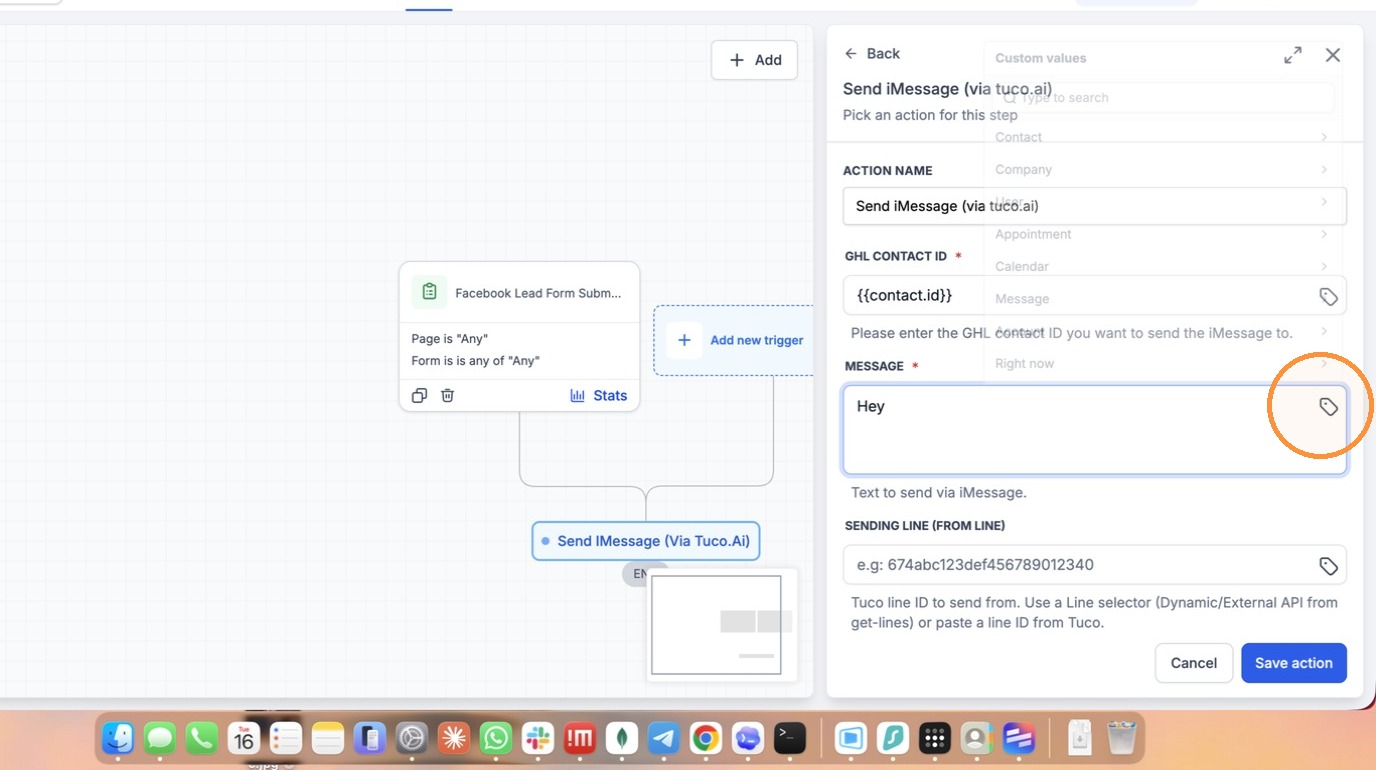The height and width of the screenshot is (770, 1376).
Task: Focus the Action Name input field
Action: click(x=1095, y=206)
